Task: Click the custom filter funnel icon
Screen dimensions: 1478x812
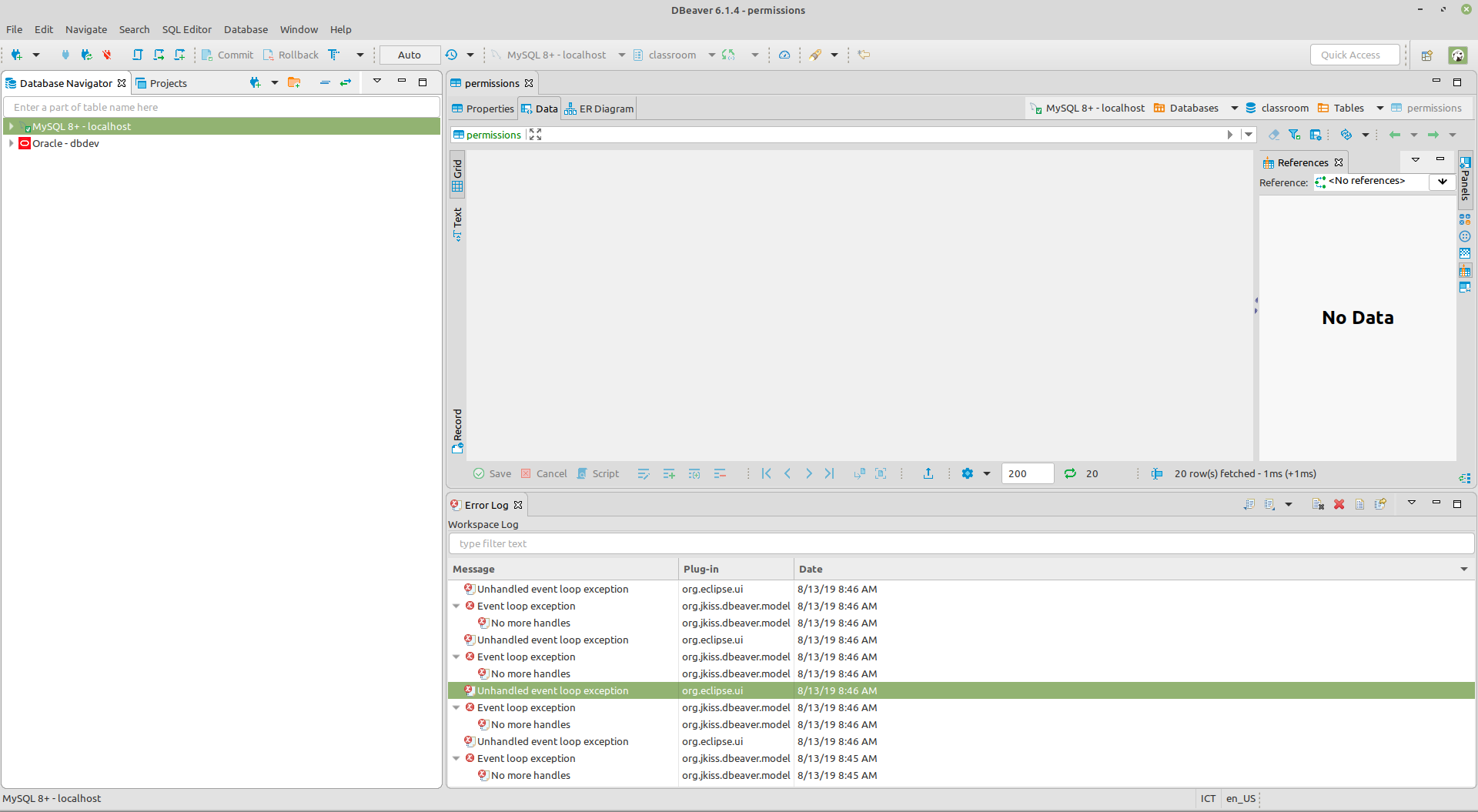Action: coord(1295,135)
